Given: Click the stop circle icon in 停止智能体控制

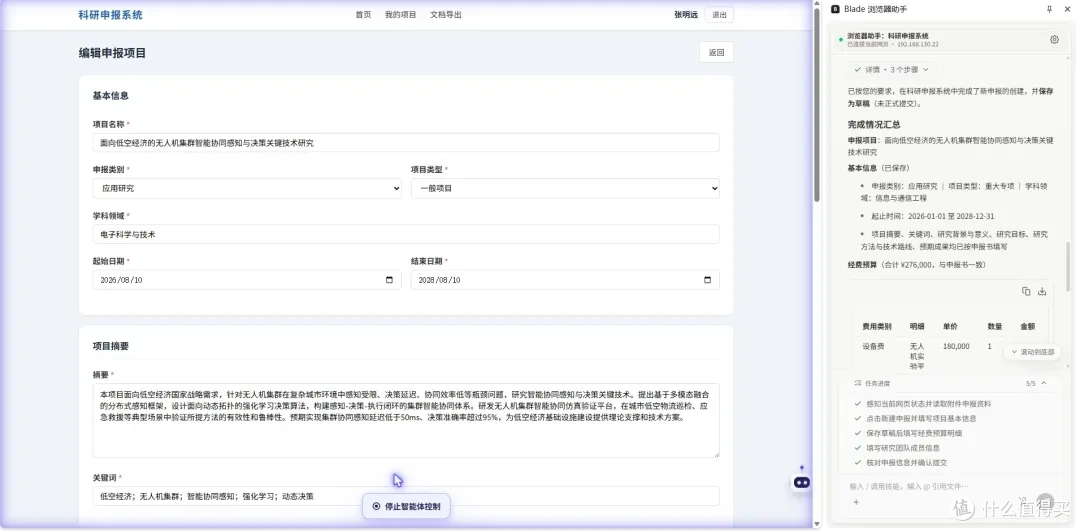Looking at the screenshot, I should pyautogui.click(x=376, y=506).
